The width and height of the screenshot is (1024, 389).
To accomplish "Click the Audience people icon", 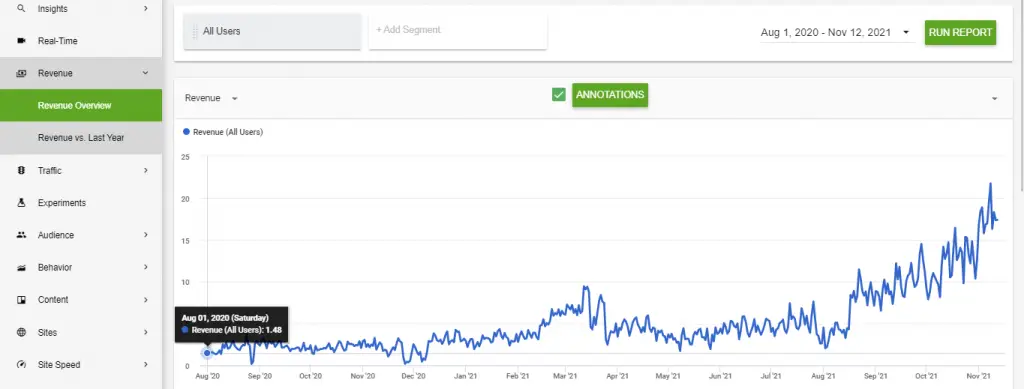I will click(x=21, y=235).
